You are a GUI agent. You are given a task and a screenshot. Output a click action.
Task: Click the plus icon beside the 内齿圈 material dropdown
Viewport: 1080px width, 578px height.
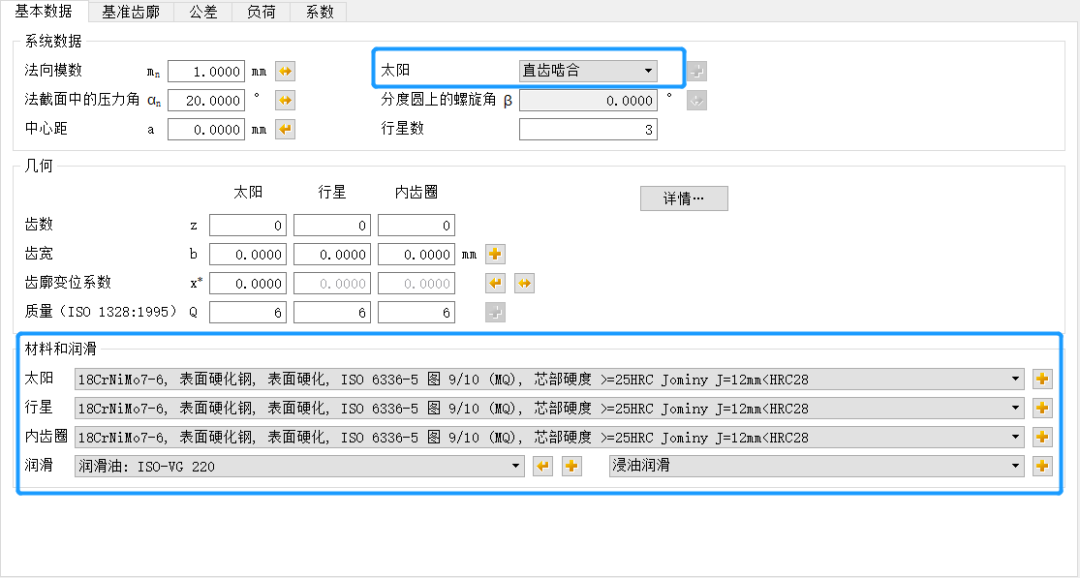pos(1041,437)
